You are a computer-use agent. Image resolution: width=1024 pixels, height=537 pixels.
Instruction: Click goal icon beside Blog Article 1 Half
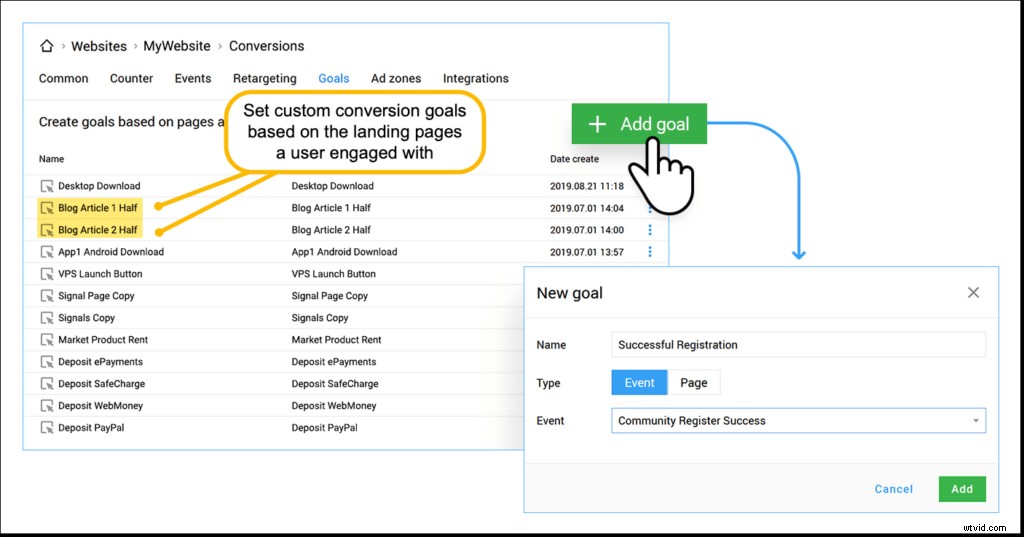pyautogui.click(x=47, y=208)
